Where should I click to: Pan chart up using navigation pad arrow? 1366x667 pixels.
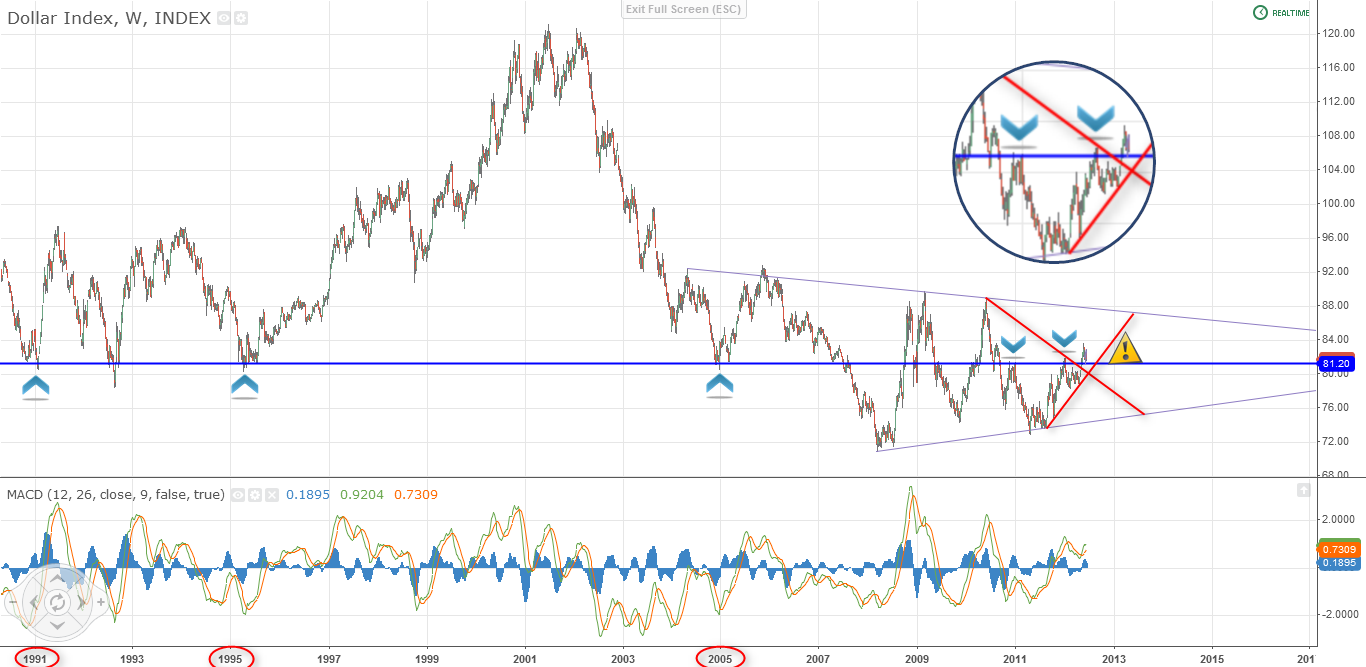[57, 578]
